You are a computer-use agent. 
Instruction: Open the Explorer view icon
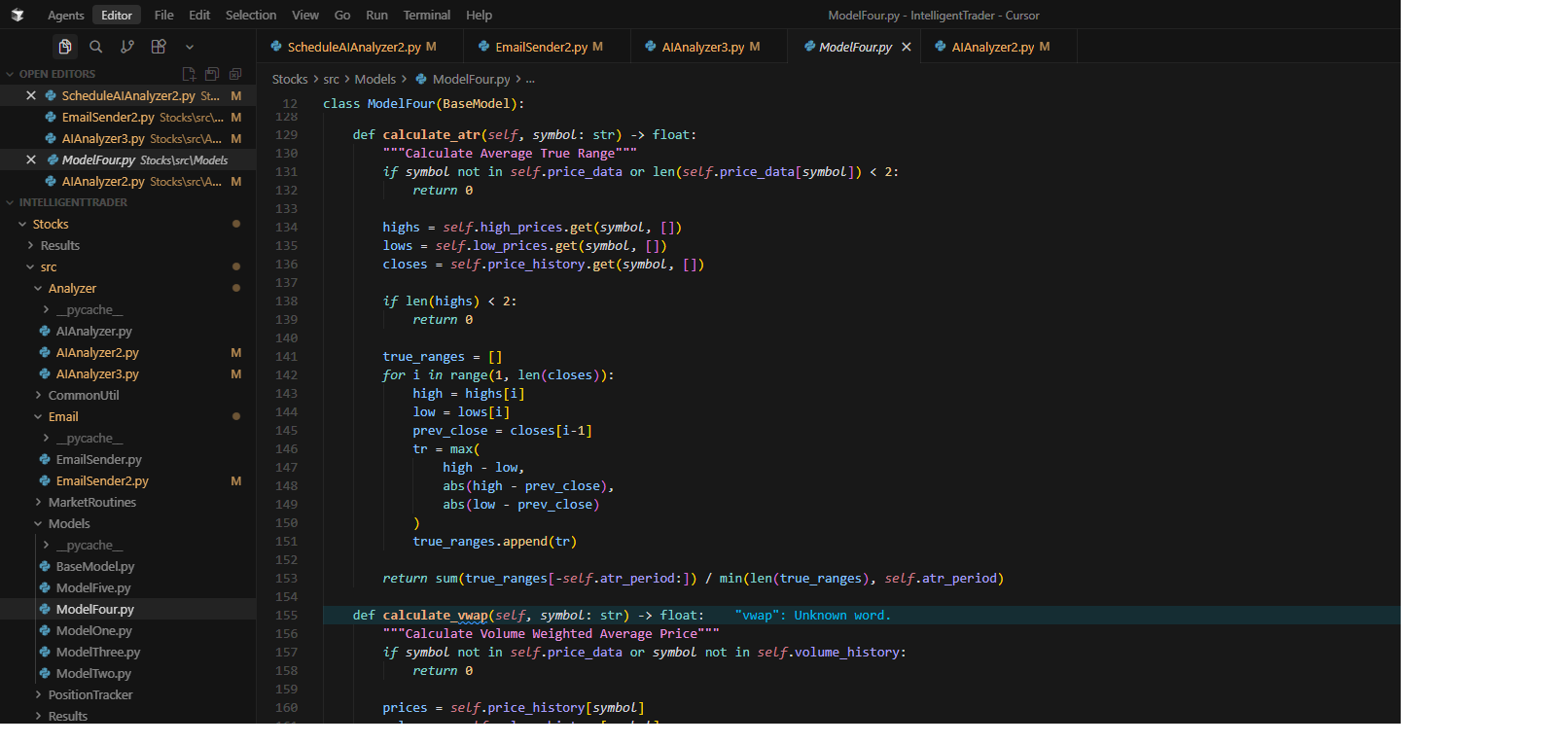click(x=64, y=47)
